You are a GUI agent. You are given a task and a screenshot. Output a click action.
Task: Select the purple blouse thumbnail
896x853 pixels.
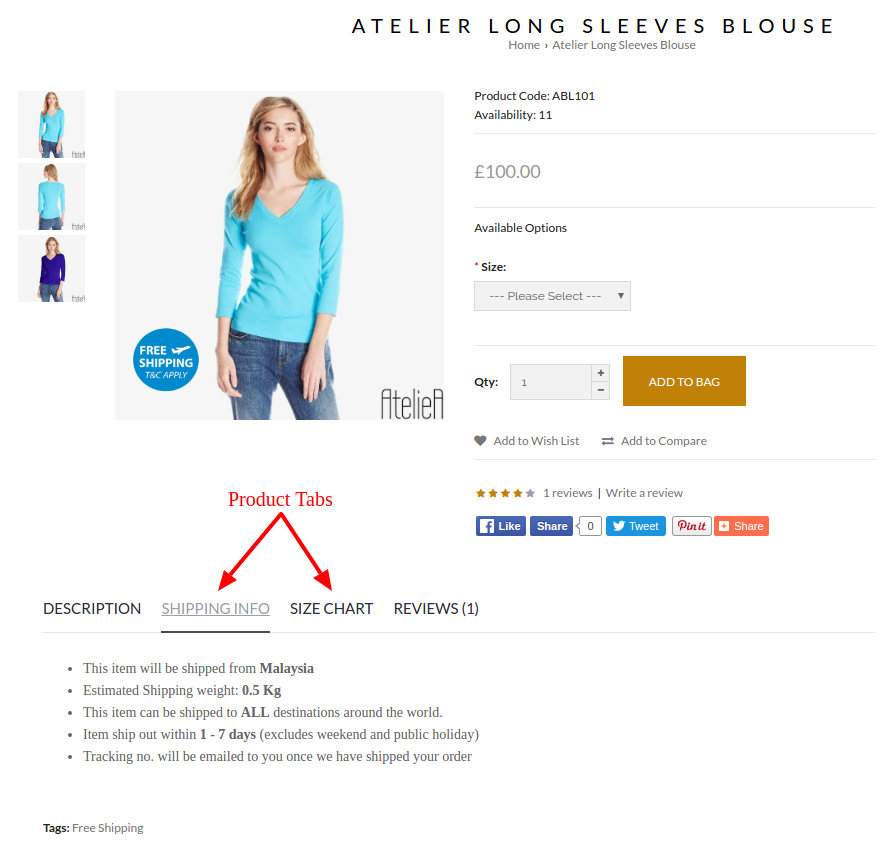pos(51,269)
